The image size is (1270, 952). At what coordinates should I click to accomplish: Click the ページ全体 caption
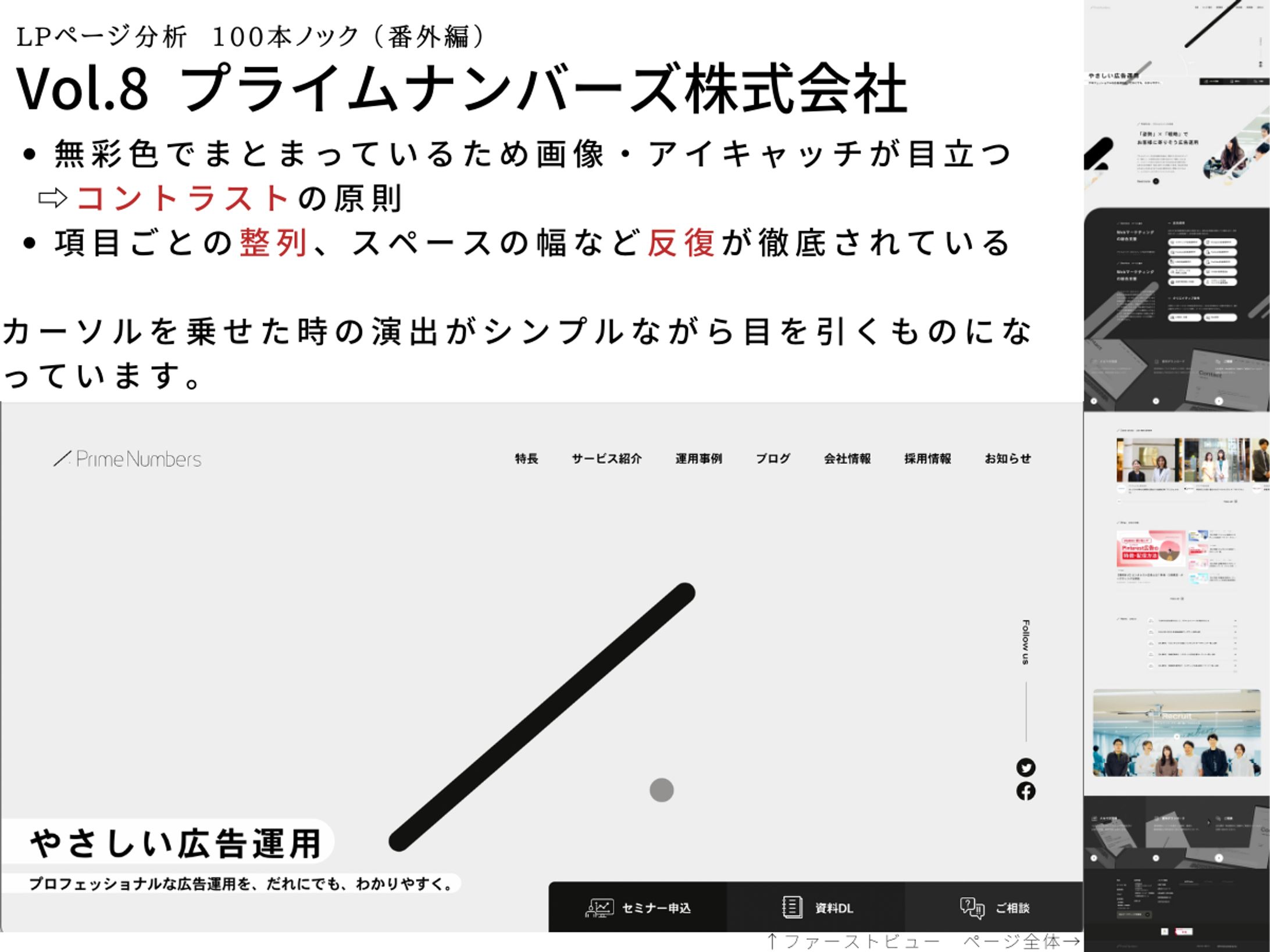[1022, 942]
